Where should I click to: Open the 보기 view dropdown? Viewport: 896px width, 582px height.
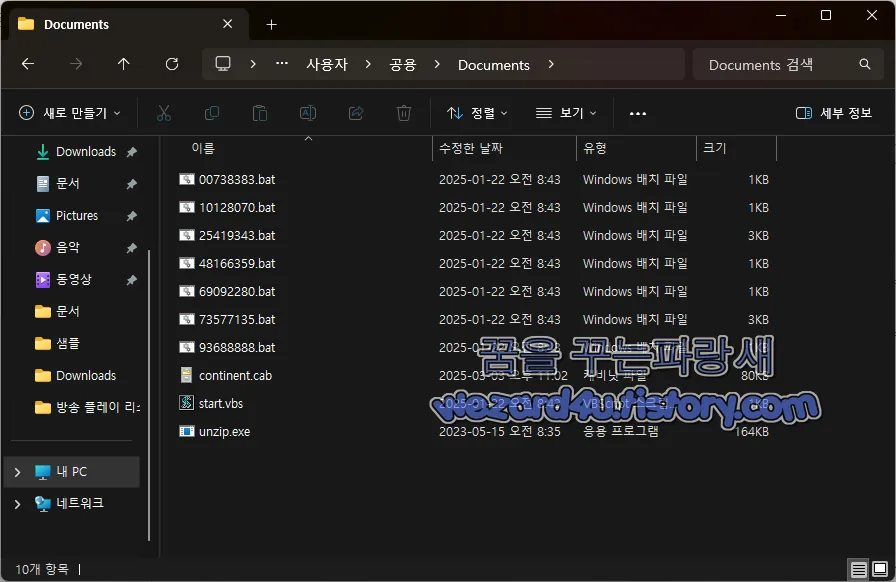[x=566, y=113]
